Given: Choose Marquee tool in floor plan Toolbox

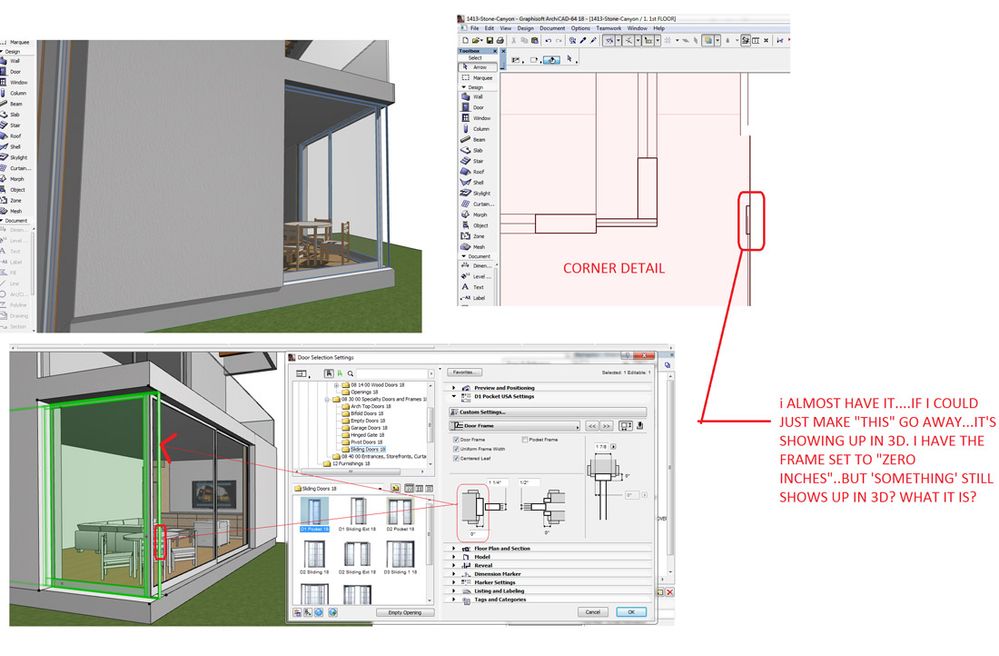Looking at the screenshot, I should (x=477, y=78).
